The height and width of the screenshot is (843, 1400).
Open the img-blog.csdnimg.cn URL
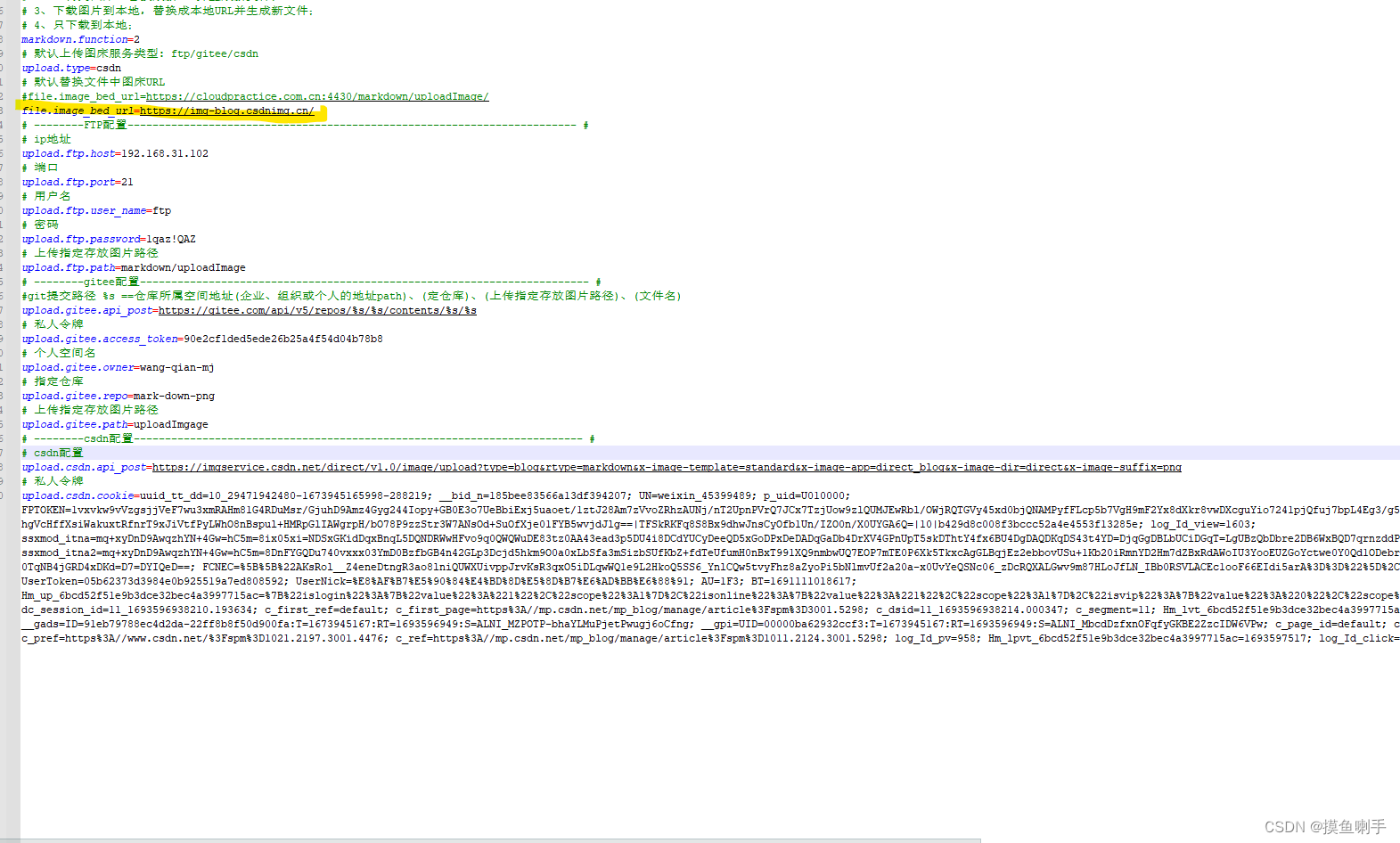click(x=227, y=110)
